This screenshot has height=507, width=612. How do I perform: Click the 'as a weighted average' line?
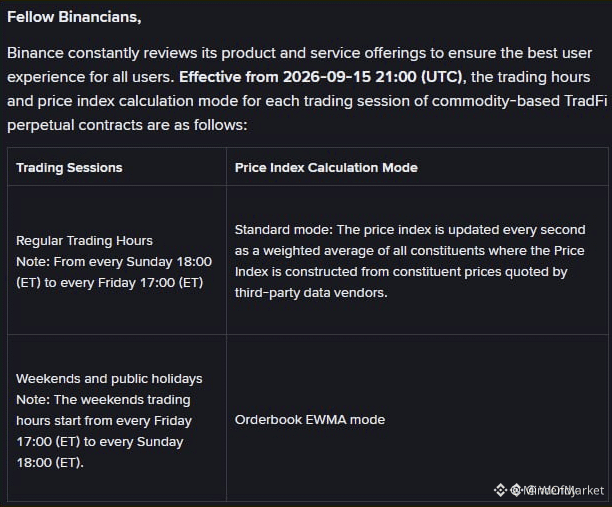click(x=409, y=251)
